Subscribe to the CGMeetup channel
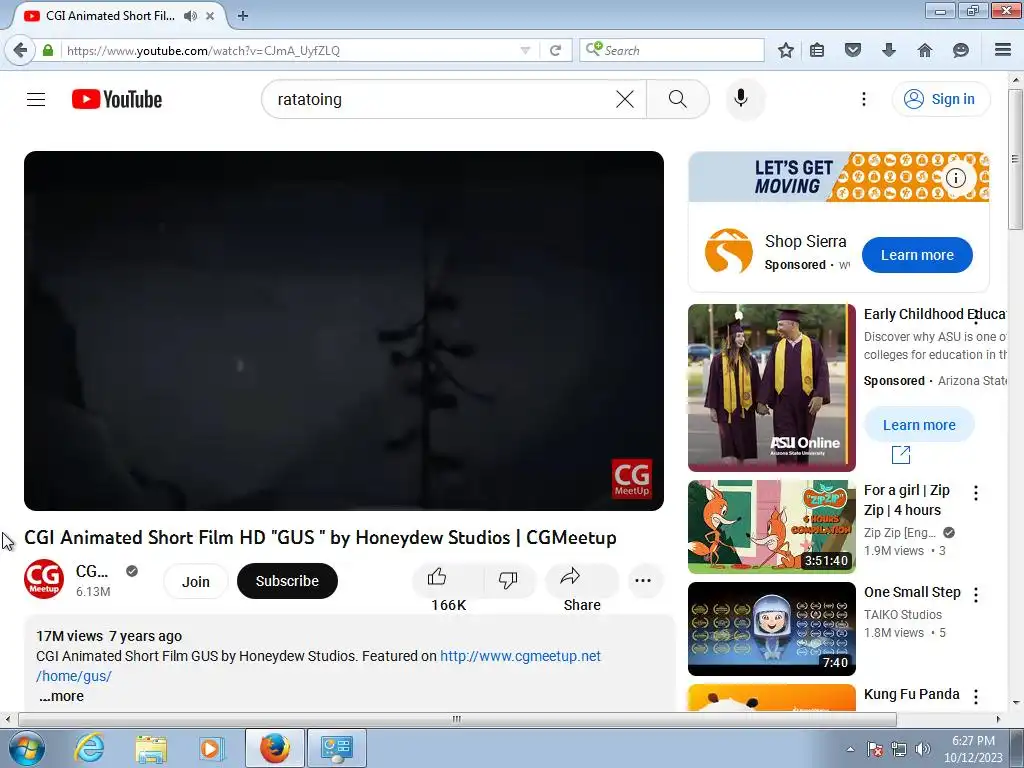 pos(287,581)
